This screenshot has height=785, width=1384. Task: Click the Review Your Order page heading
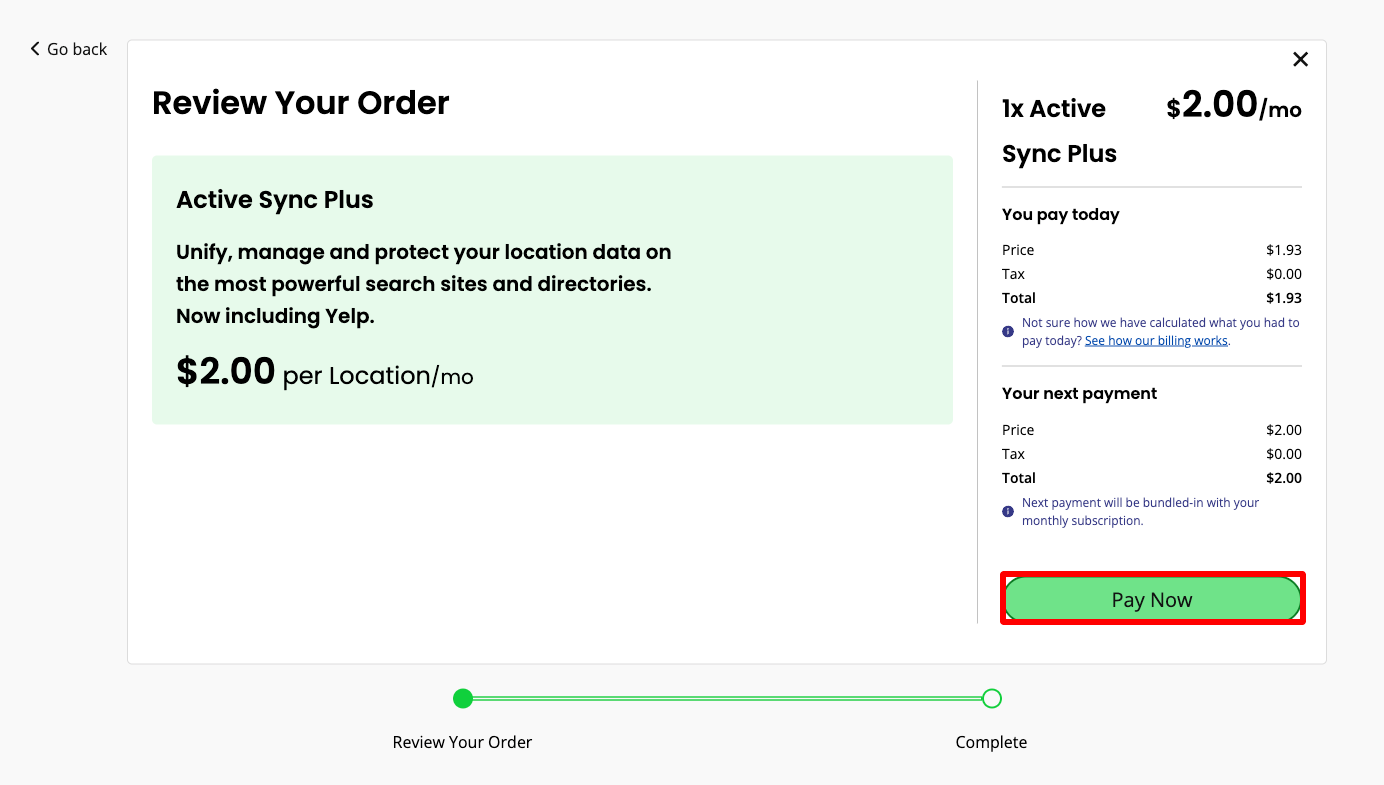tap(300, 103)
